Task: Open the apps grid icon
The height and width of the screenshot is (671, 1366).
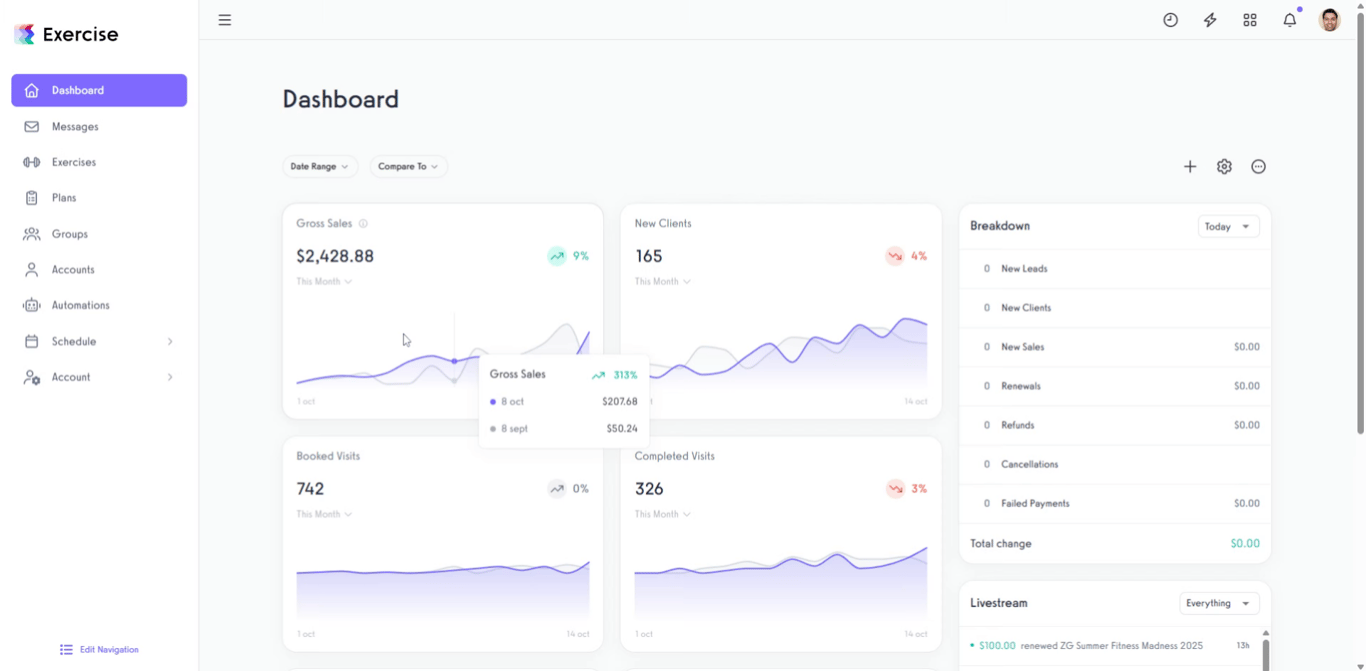Action: (1250, 20)
